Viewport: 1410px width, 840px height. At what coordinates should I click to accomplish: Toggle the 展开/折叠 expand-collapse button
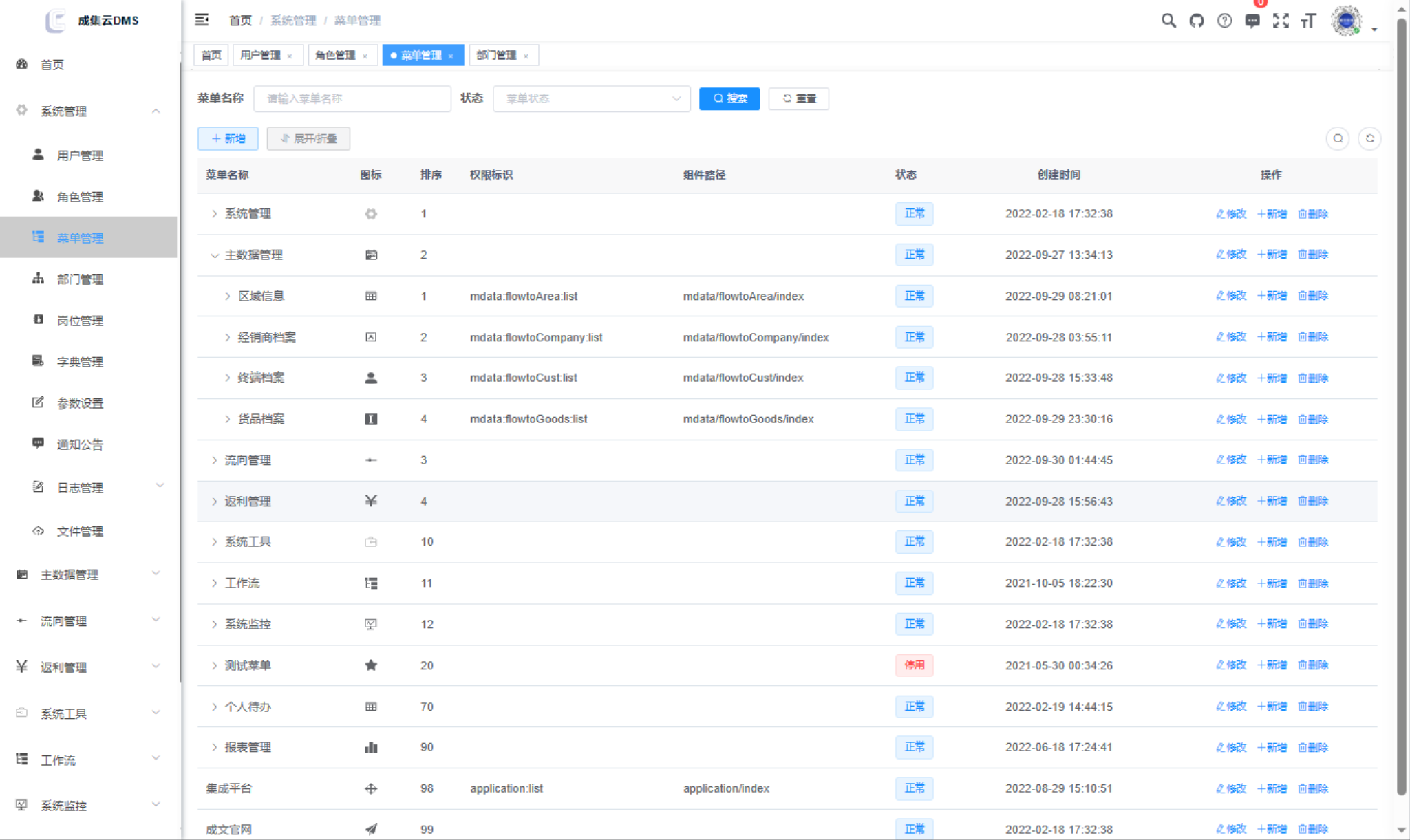[x=308, y=138]
